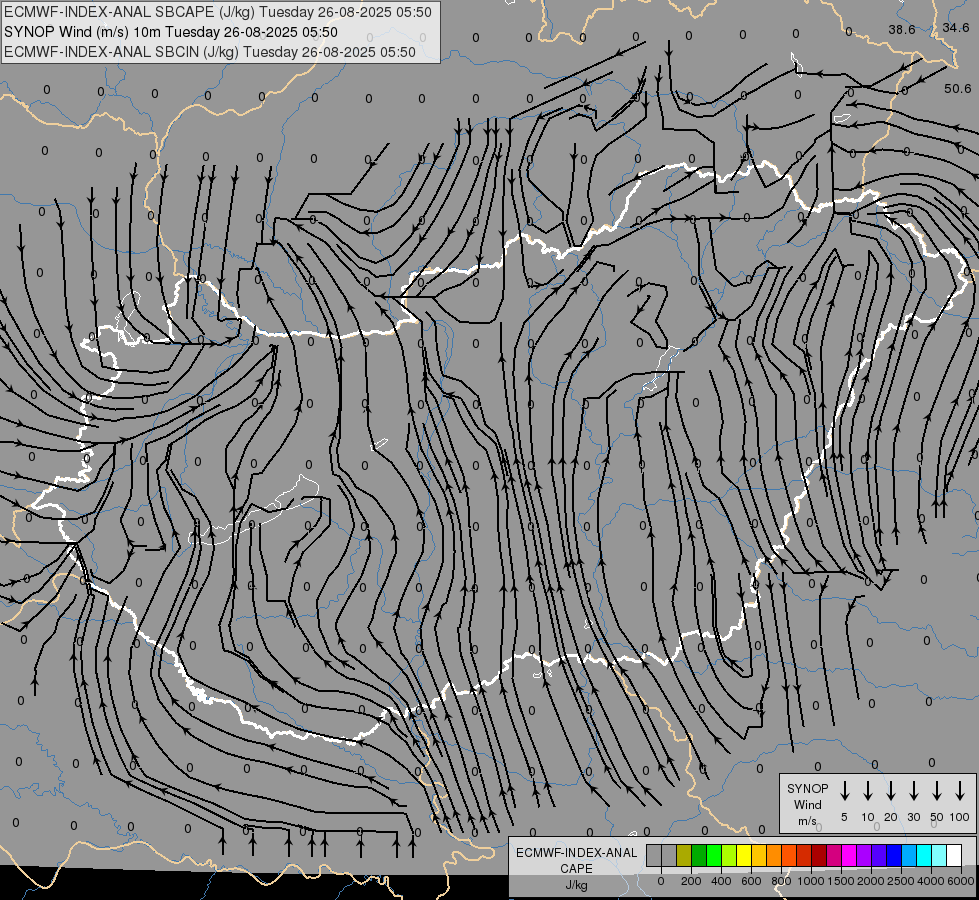Click the wind arrow above the 5 label
The height and width of the screenshot is (900, 979).
844,790
